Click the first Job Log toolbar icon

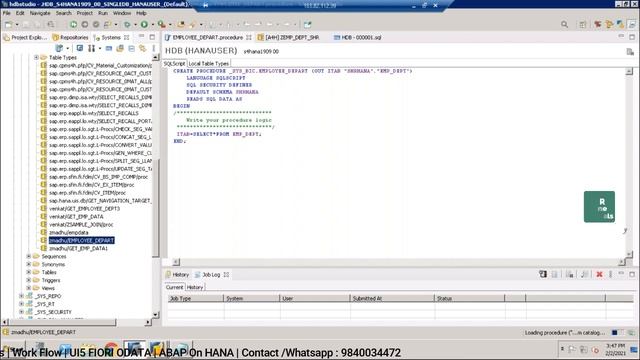542,274
